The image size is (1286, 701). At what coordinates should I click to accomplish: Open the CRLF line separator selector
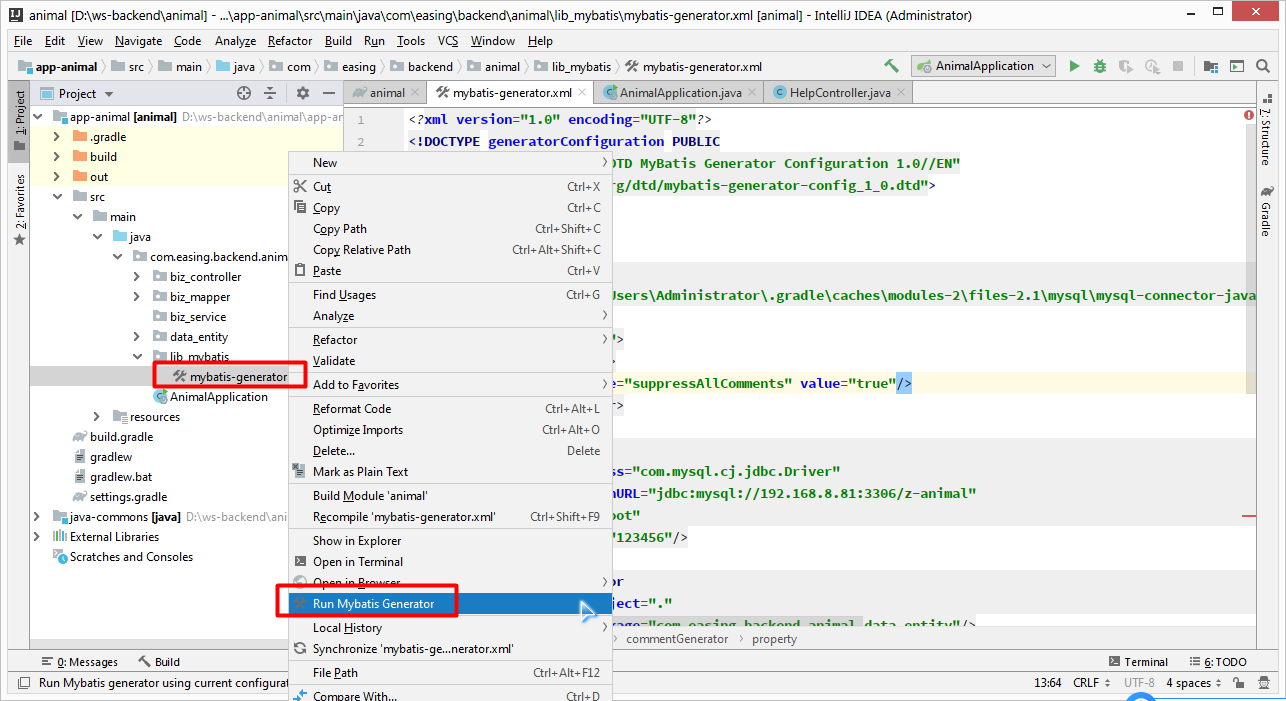click(1092, 683)
